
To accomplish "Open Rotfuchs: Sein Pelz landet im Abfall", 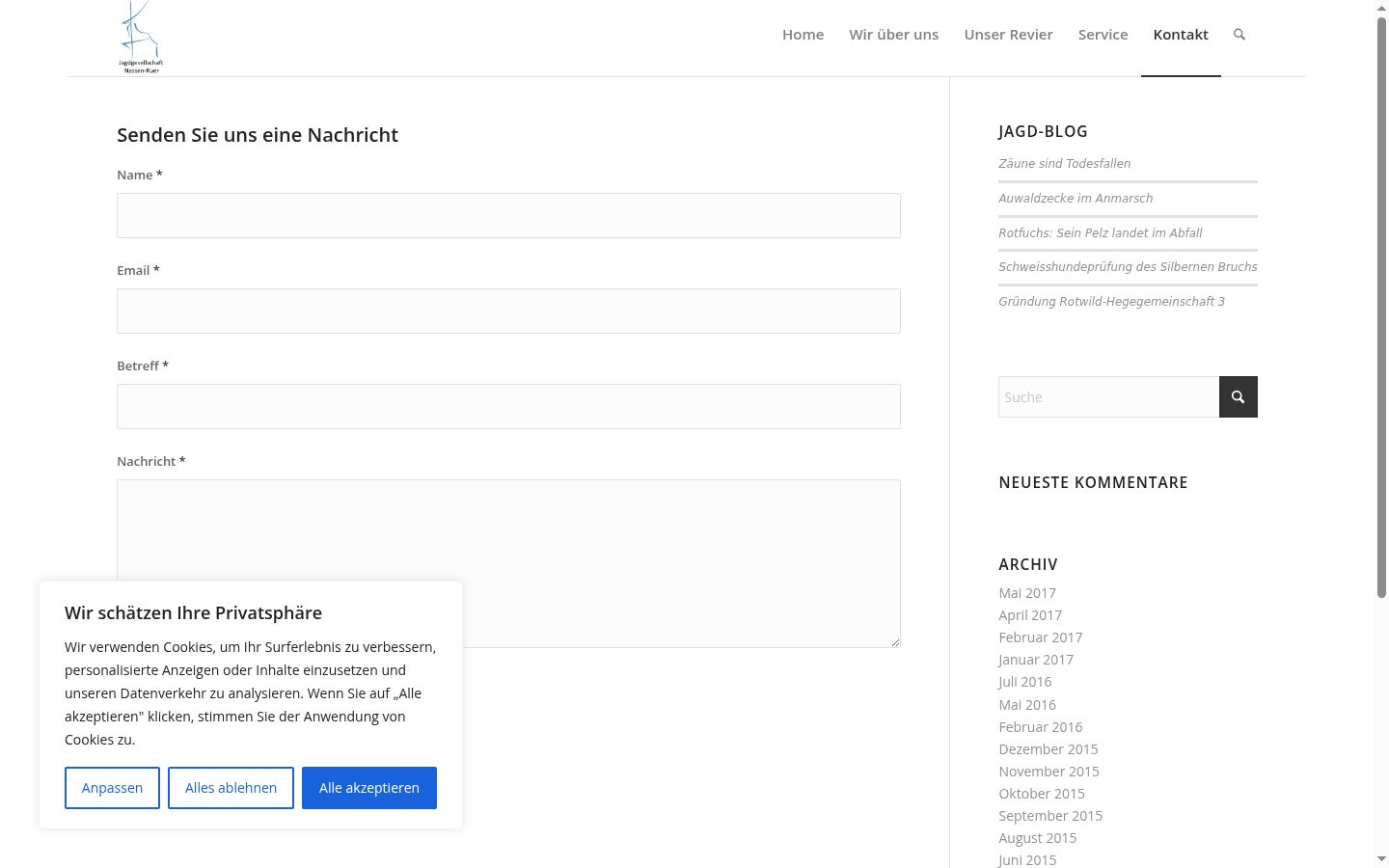I will click(x=1101, y=233).
